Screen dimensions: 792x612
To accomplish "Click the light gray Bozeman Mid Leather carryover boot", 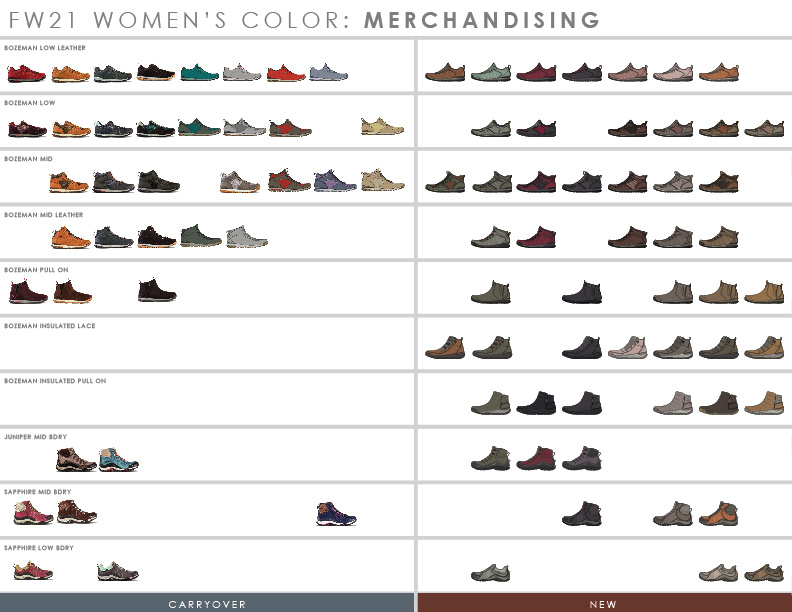I will (246, 236).
